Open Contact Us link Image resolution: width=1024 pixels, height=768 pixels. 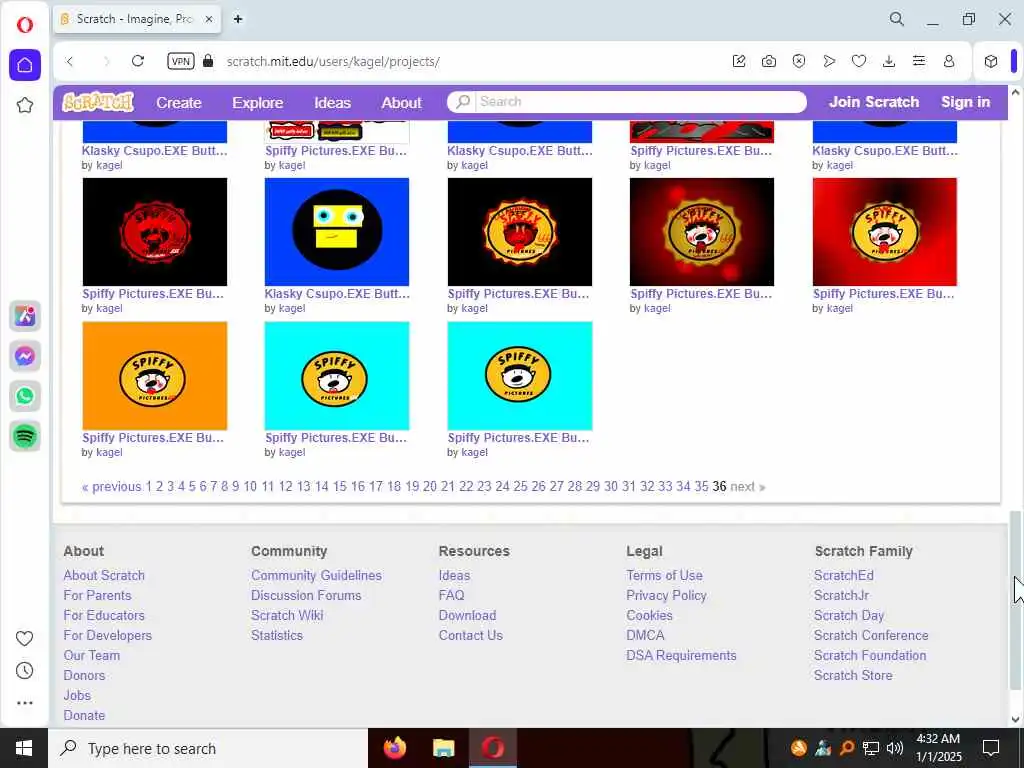(470, 635)
